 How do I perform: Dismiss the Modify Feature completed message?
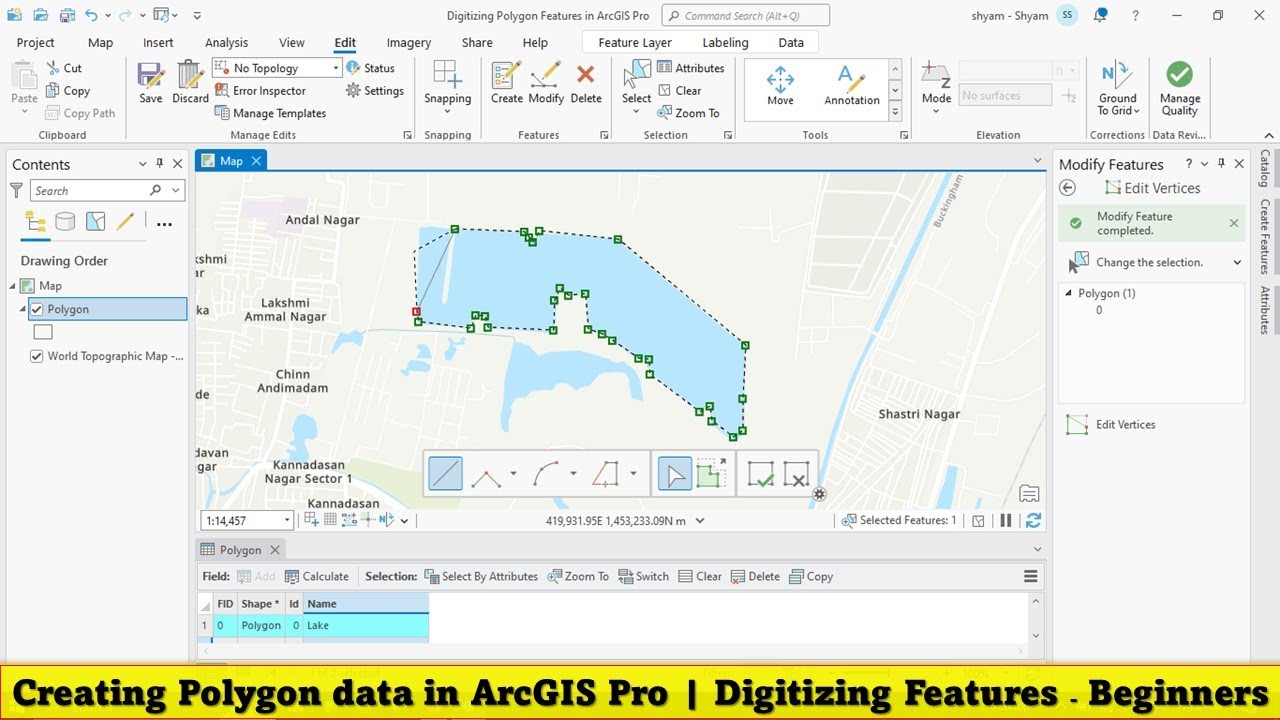click(x=1234, y=223)
